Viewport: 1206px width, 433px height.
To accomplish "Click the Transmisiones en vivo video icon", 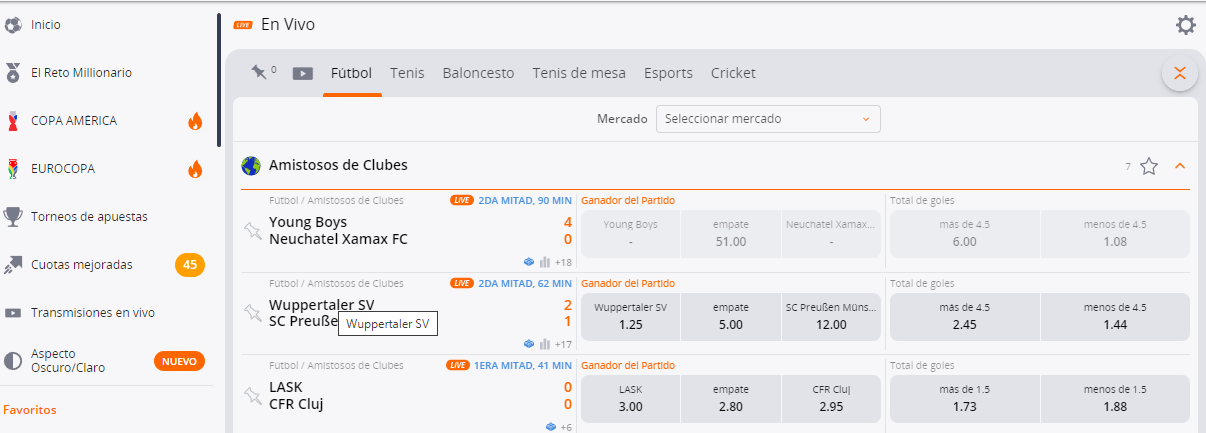I will tap(13, 312).
